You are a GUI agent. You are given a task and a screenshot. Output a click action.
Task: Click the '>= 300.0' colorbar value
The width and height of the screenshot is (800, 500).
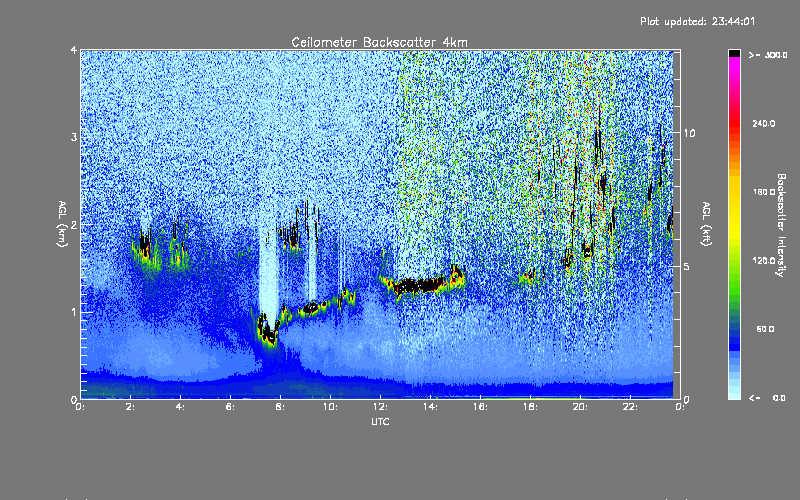tap(768, 55)
